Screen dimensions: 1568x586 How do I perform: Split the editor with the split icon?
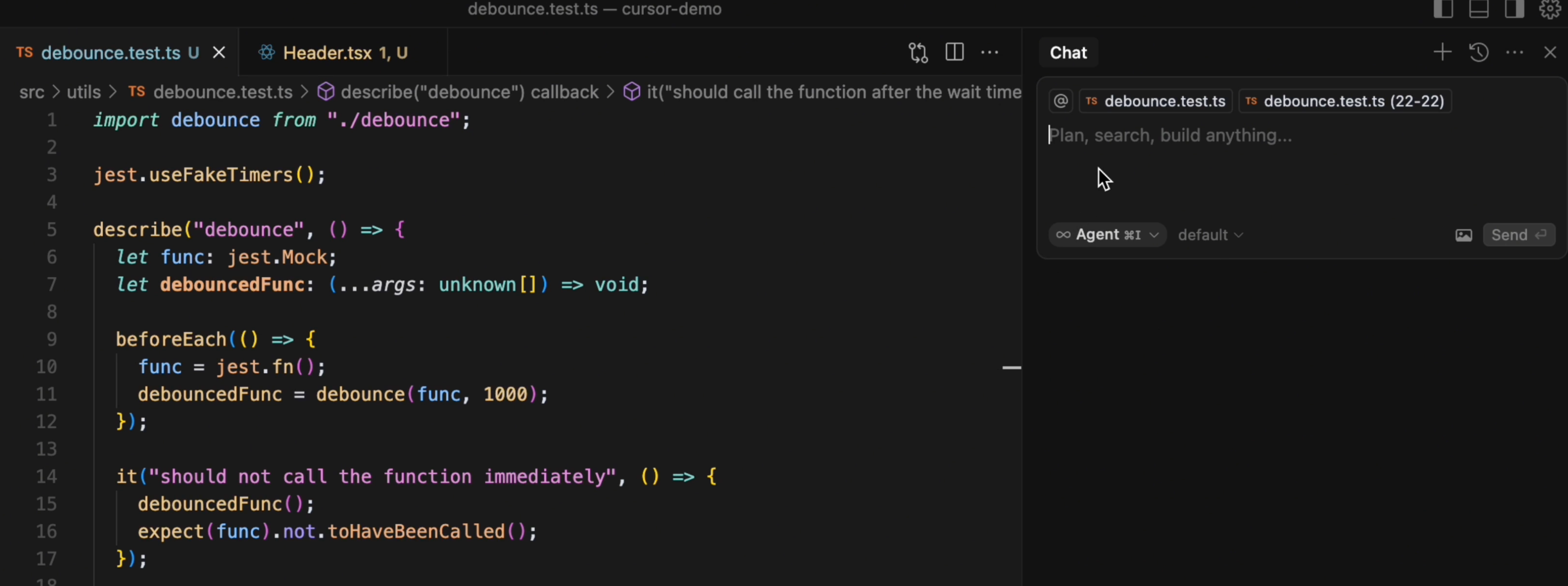point(955,52)
